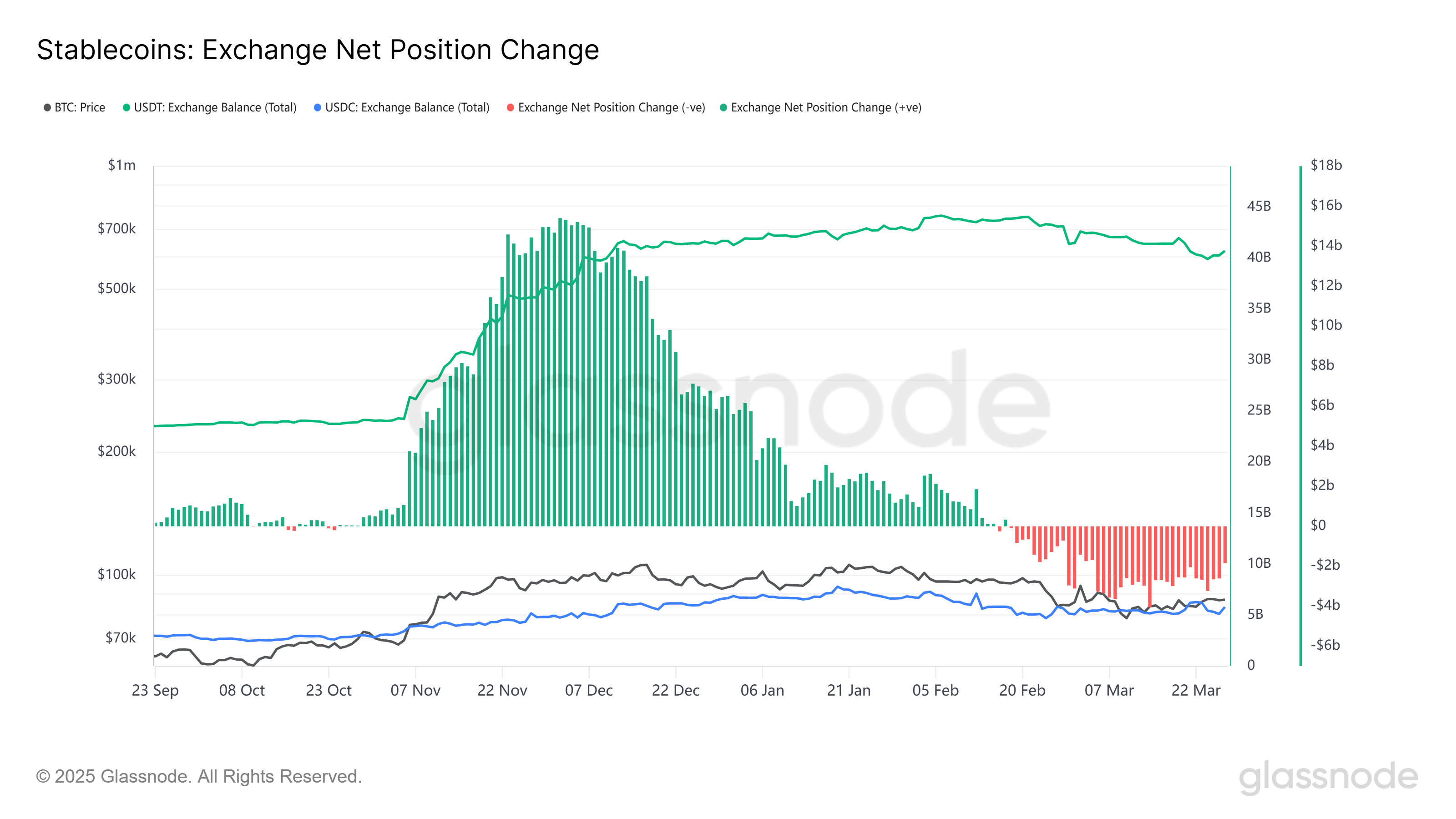
Task: Click the 2025 Glassnode copyright text
Action: pos(198,777)
